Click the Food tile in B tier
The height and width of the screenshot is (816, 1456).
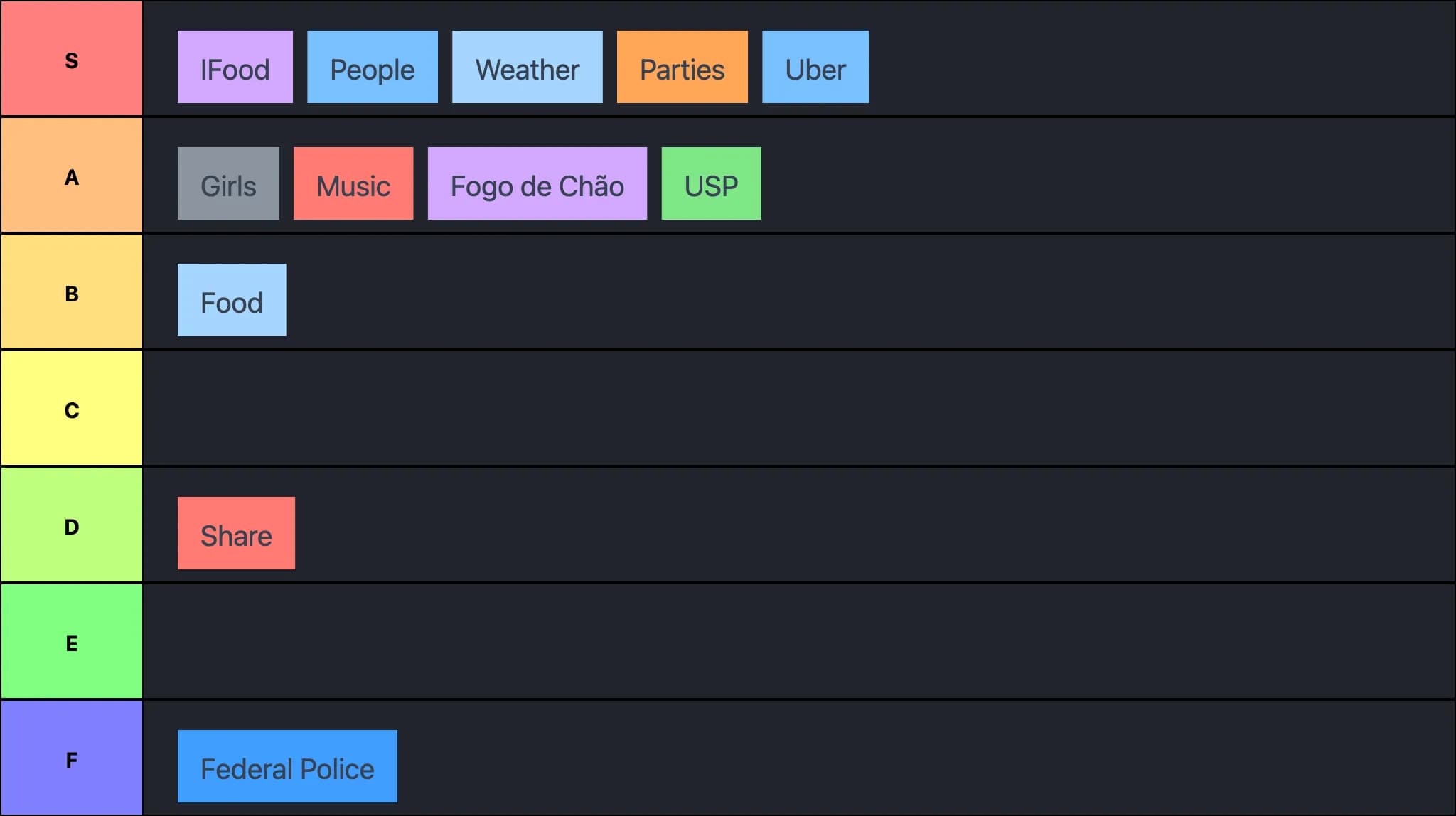click(x=232, y=300)
